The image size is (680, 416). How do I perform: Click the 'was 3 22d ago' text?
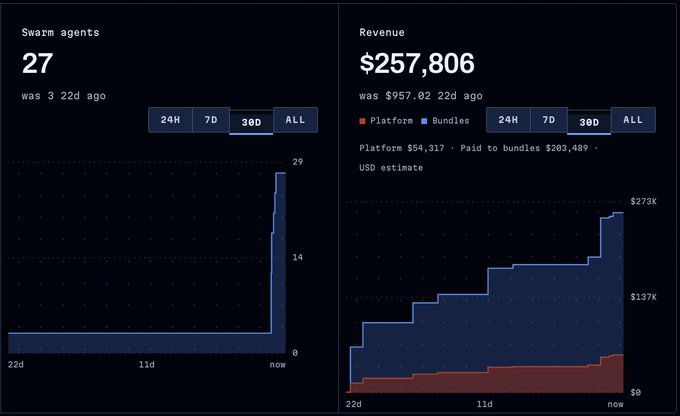pyautogui.click(x=64, y=96)
